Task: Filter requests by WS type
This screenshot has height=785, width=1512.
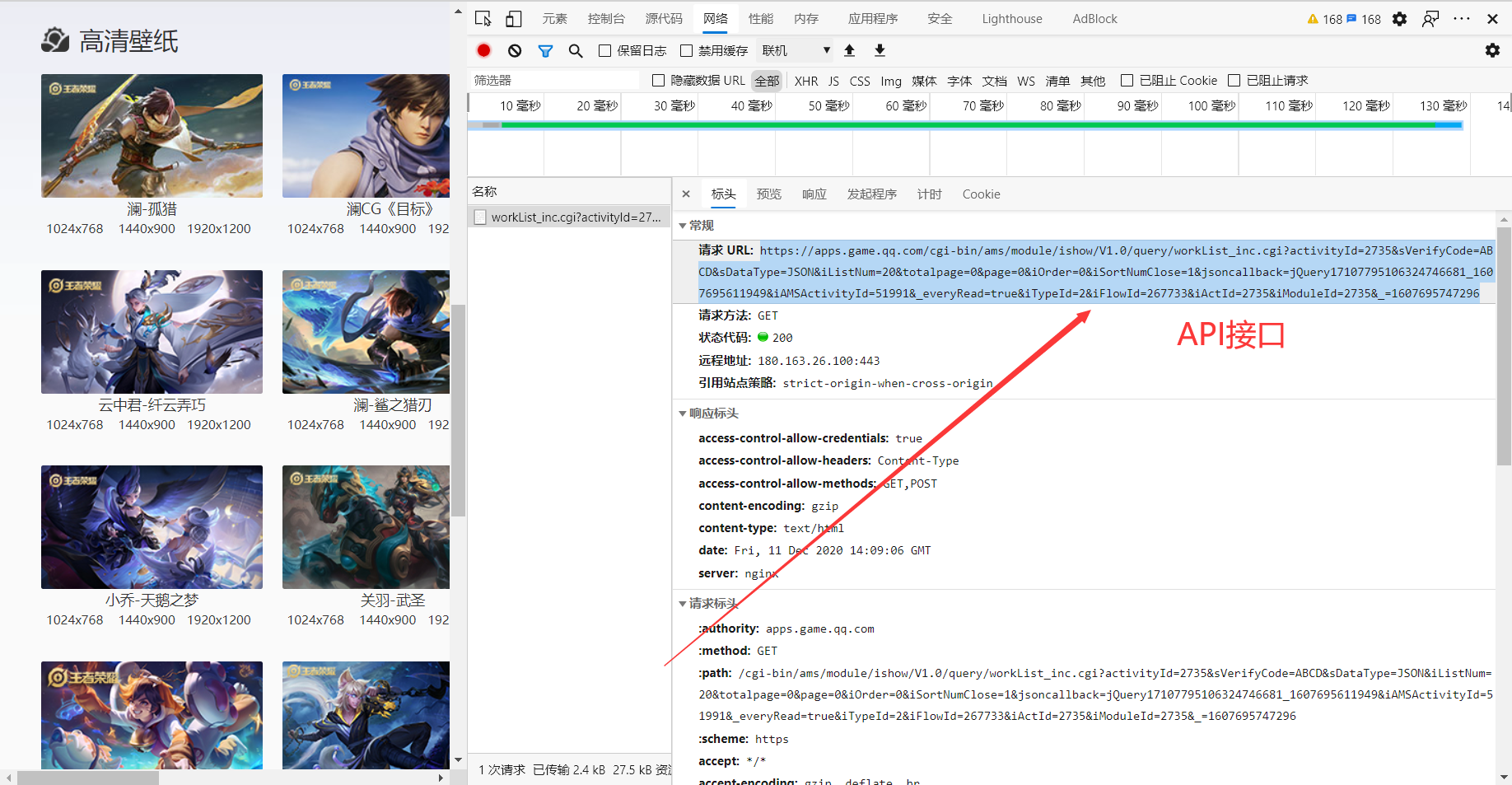Action: tap(1026, 81)
